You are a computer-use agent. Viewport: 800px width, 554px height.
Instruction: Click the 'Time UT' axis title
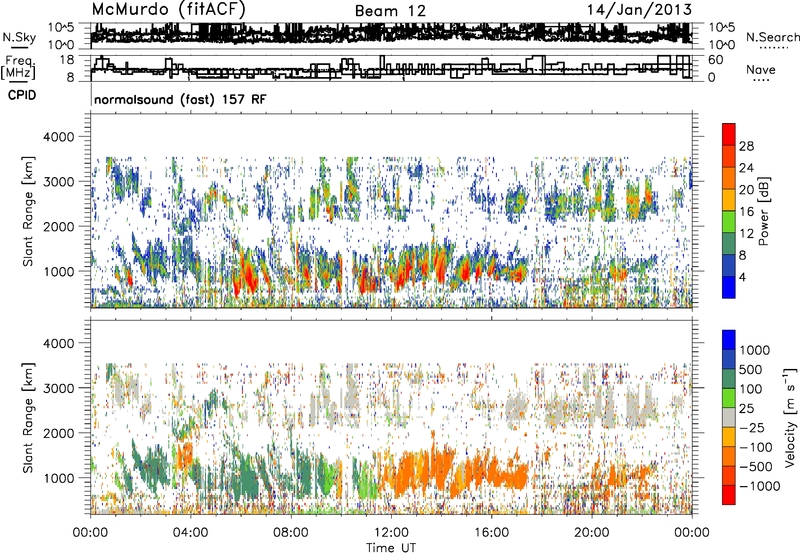tap(391, 548)
